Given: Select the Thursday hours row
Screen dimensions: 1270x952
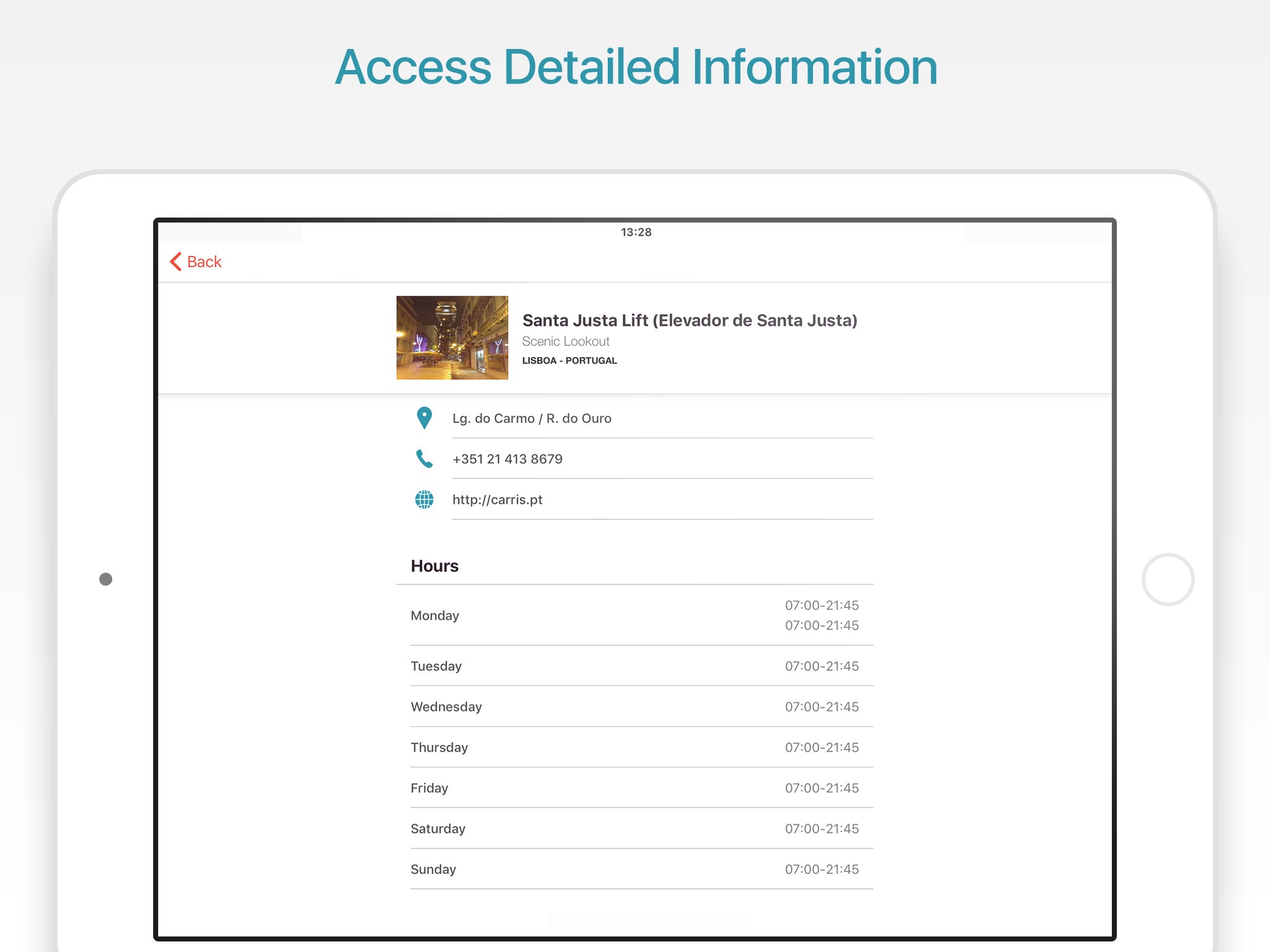Looking at the screenshot, I should (634, 747).
